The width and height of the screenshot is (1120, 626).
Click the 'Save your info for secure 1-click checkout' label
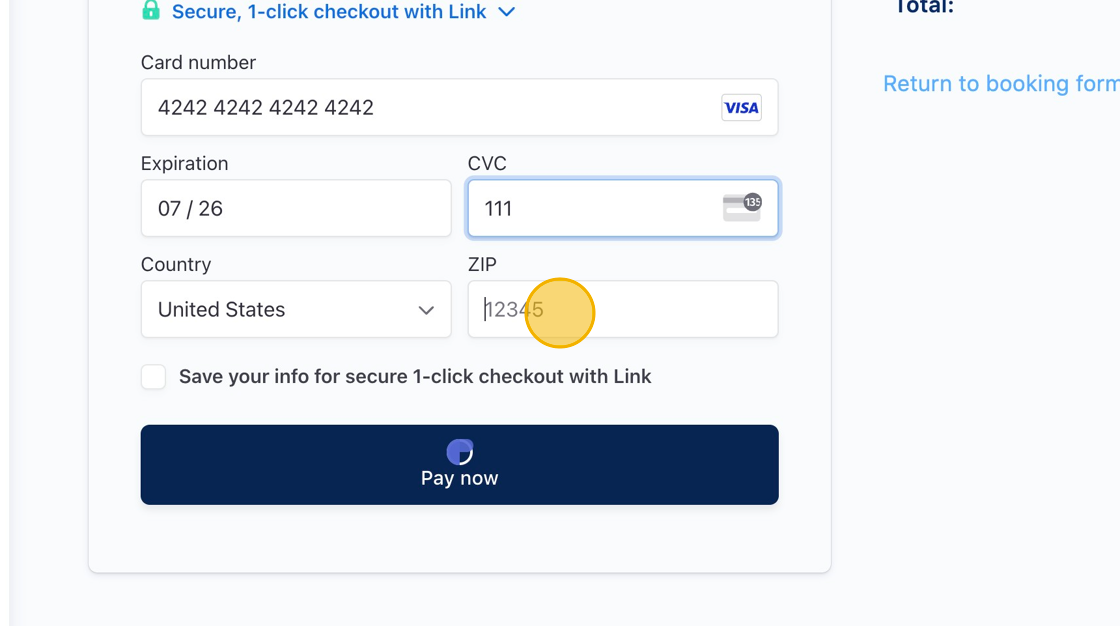pyautogui.click(x=415, y=377)
